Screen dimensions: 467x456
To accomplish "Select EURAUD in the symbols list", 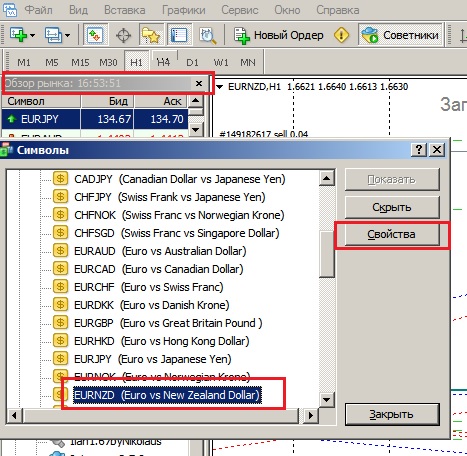I will point(160,251).
